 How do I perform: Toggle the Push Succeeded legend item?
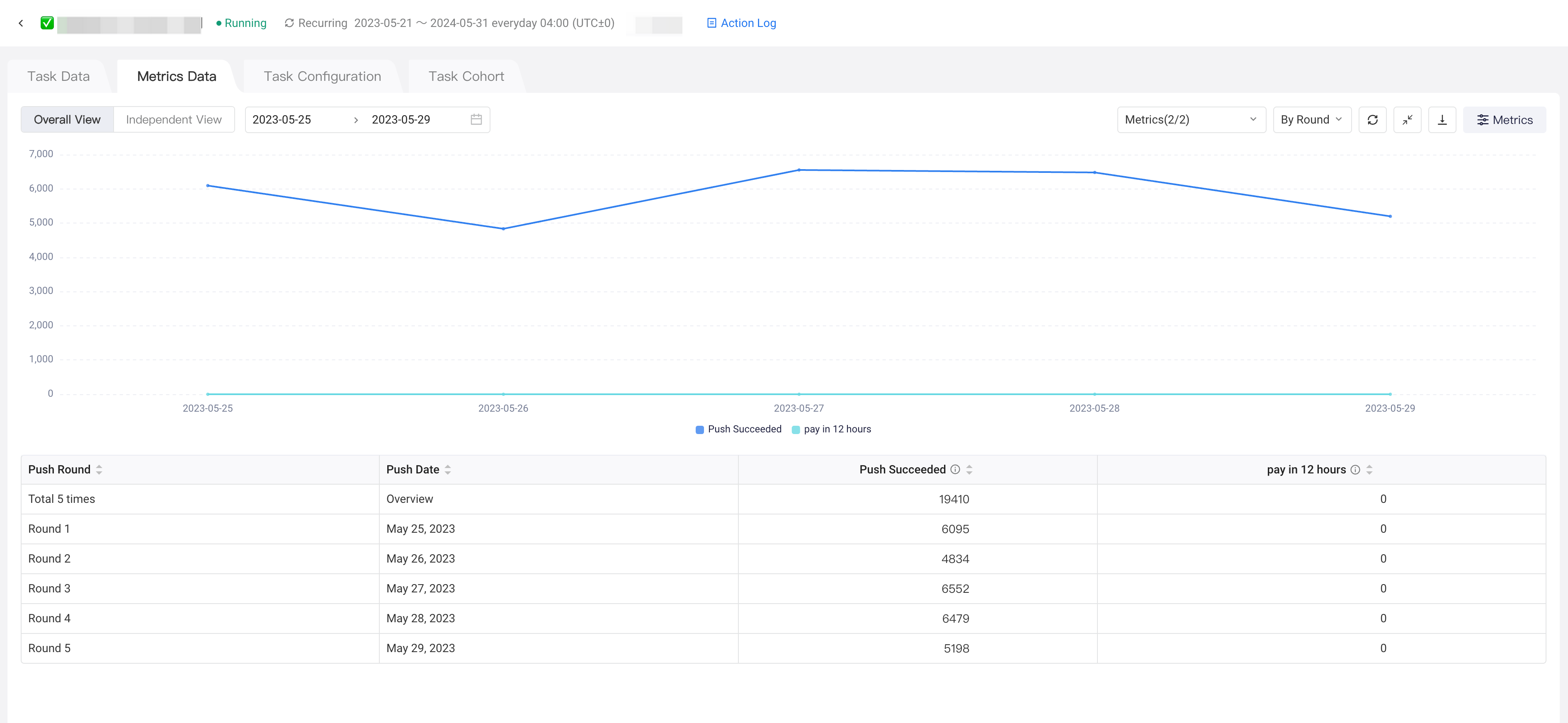click(x=738, y=429)
